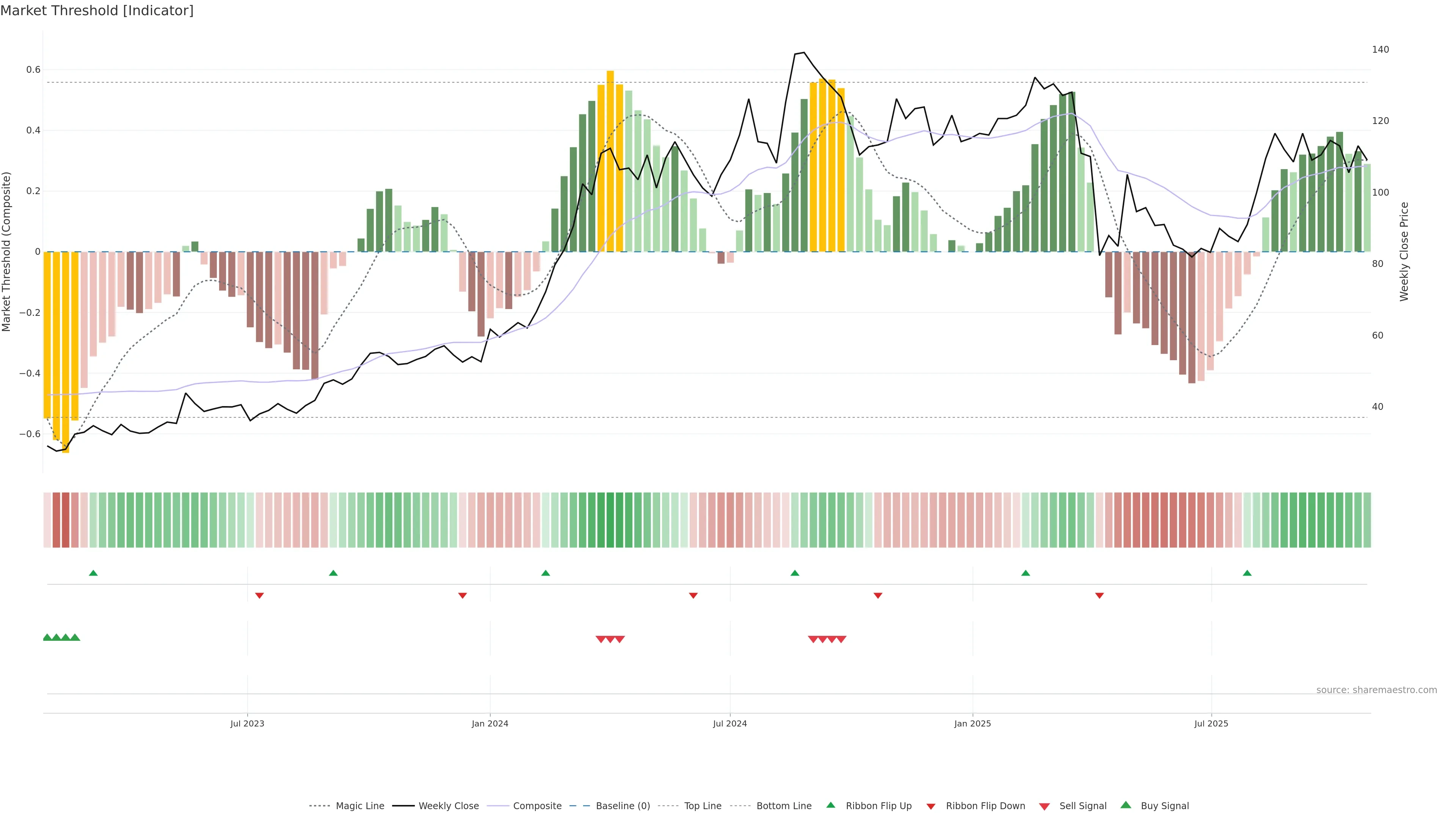Click the Sell Signal legend triangle icon
The image size is (1456, 819).
pyautogui.click(x=1044, y=806)
